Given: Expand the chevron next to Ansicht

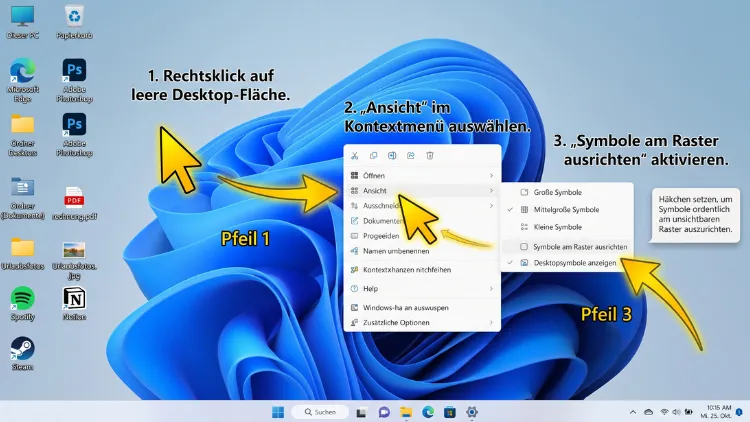Looking at the screenshot, I should click(491, 190).
